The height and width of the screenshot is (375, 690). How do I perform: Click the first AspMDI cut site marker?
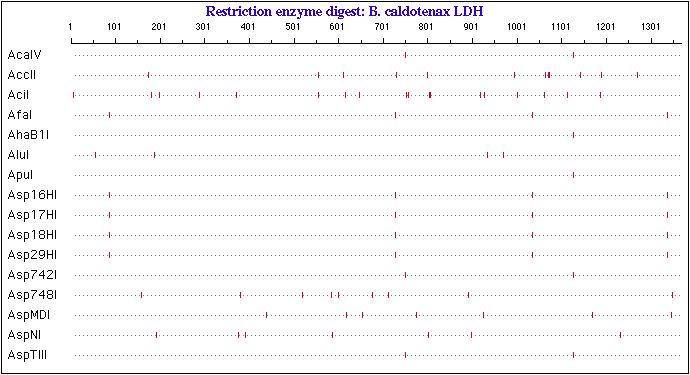(x=266, y=315)
